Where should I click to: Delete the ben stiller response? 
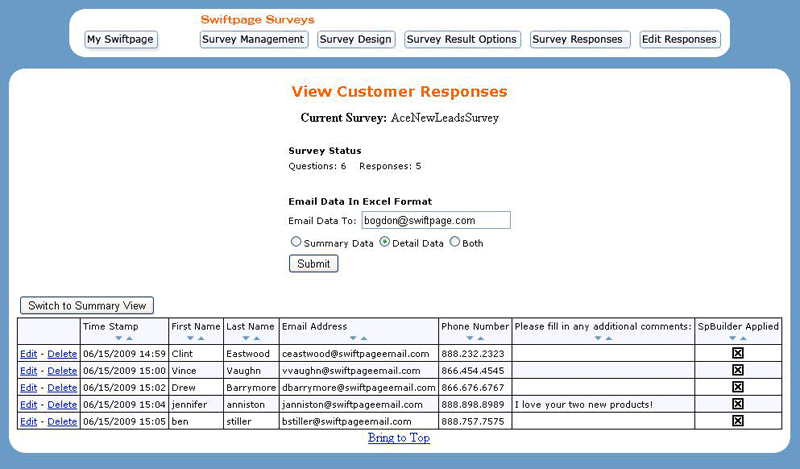pos(62,422)
